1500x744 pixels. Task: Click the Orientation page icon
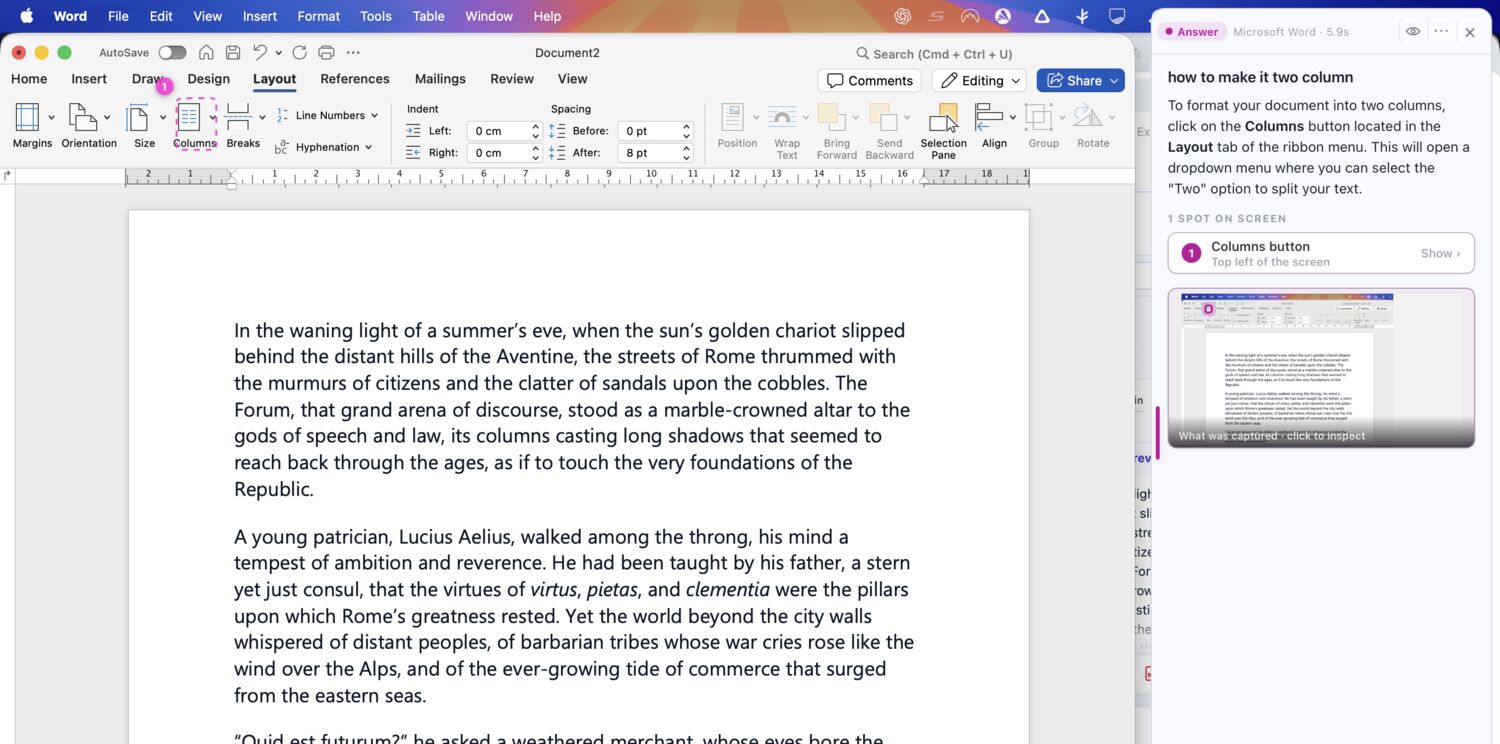point(83,118)
